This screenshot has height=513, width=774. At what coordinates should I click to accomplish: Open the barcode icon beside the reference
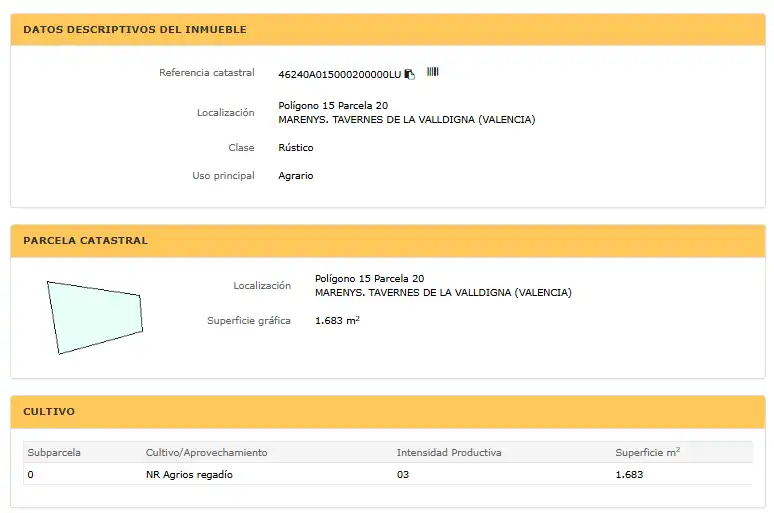tap(432, 72)
